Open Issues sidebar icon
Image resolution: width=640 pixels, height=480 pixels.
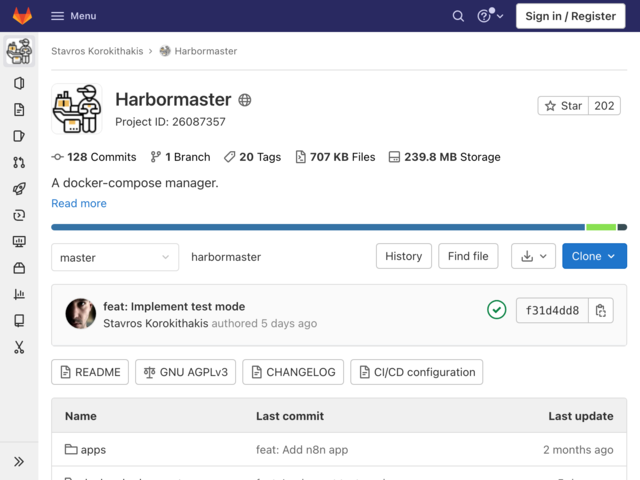19,136
